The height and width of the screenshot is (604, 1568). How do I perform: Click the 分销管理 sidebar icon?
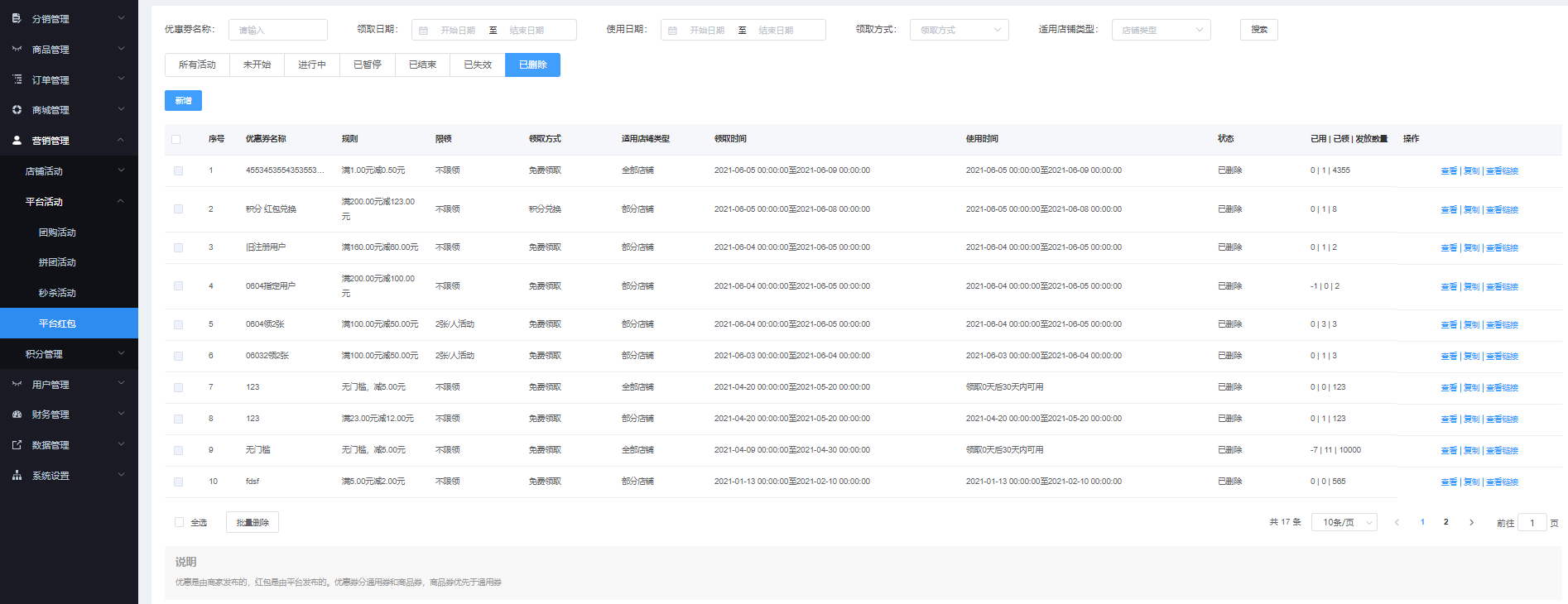click(17, 18)
